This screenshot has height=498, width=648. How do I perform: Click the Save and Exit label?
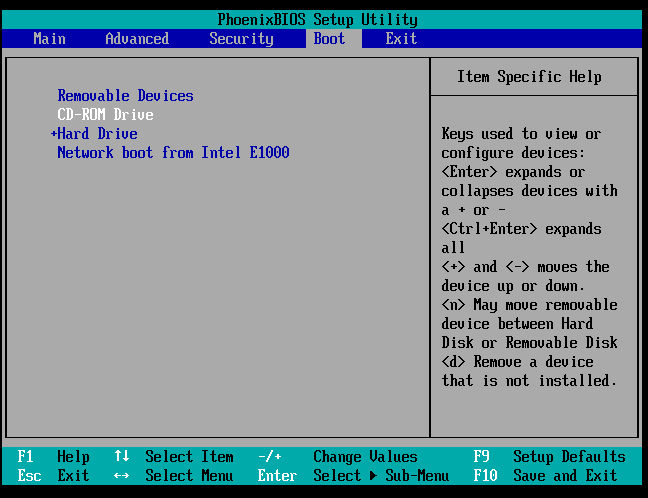click(565, 476)
